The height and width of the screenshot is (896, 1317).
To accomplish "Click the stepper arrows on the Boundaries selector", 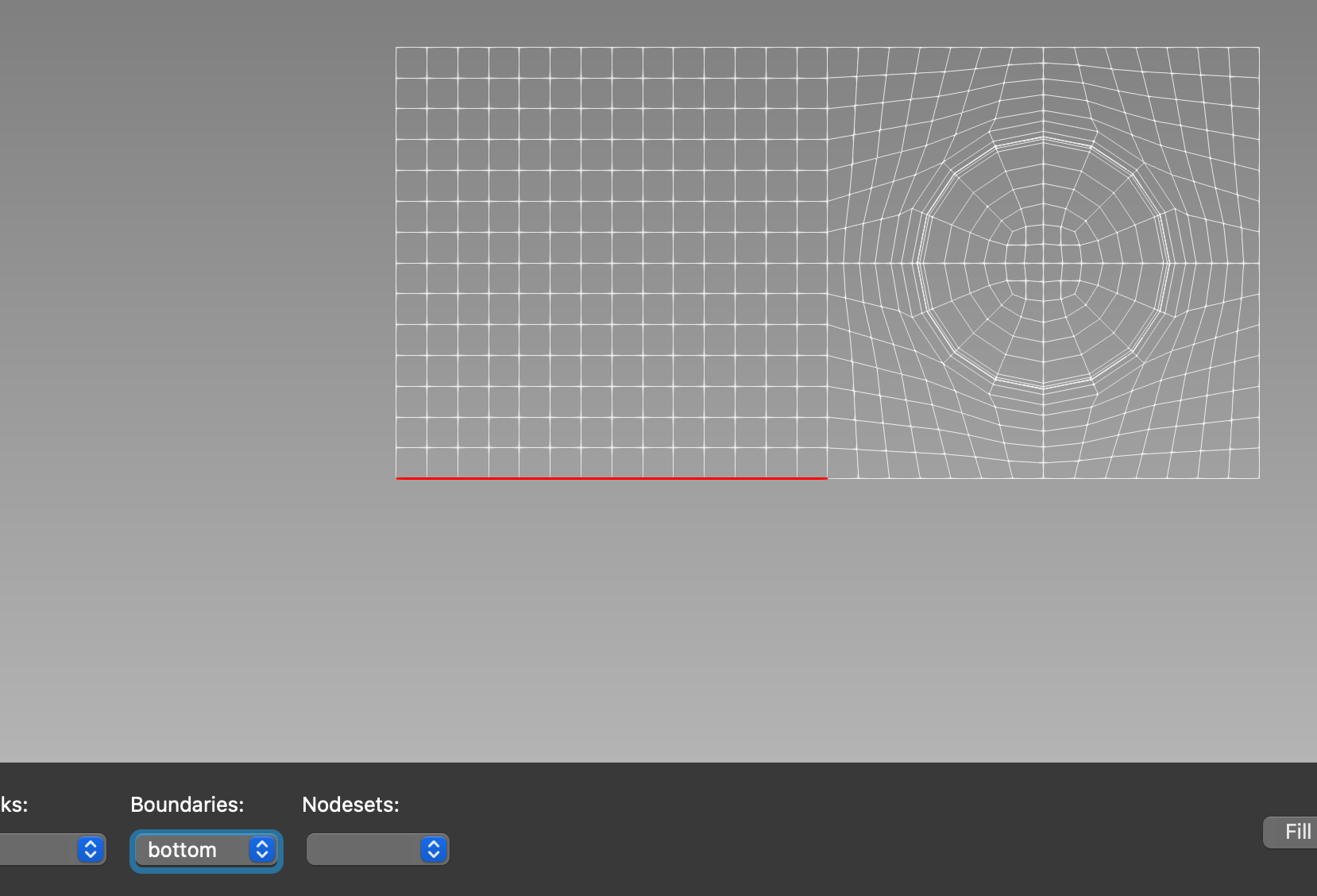I will coord(261,850).
